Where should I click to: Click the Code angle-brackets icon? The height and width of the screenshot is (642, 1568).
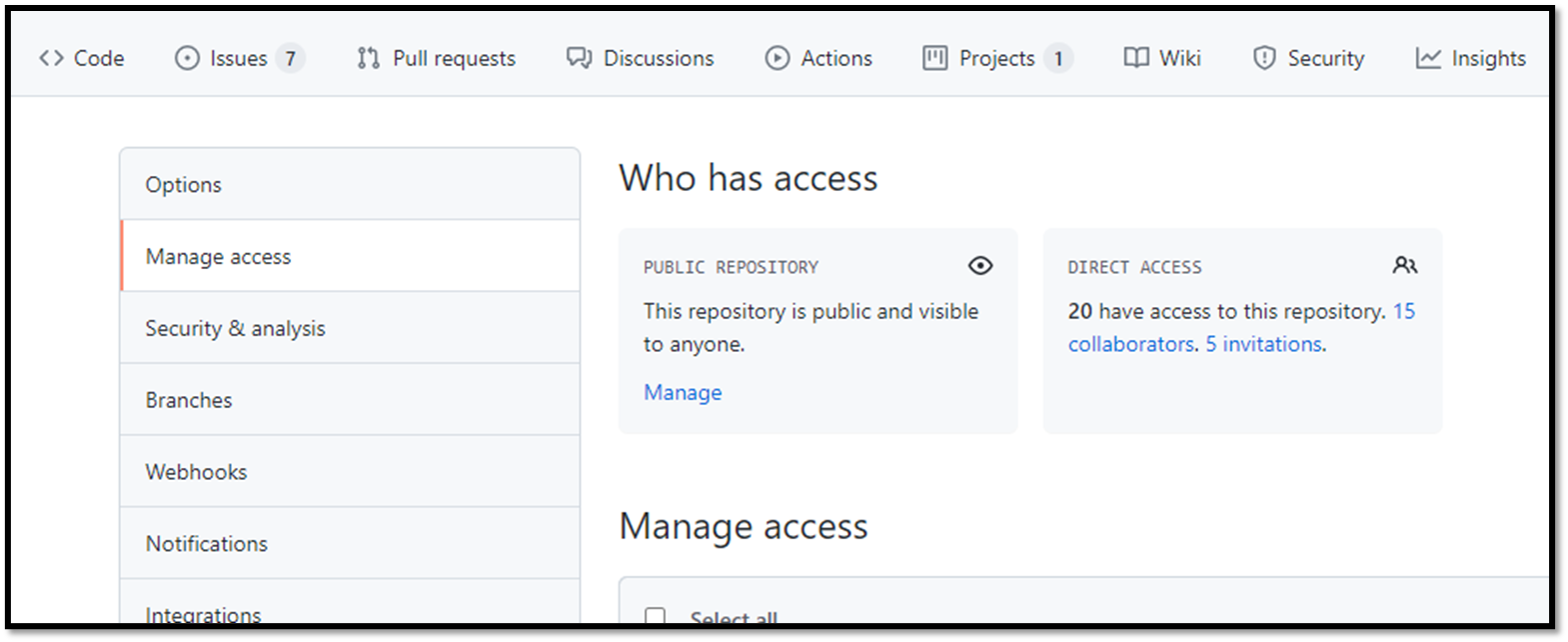coord(51,58)
